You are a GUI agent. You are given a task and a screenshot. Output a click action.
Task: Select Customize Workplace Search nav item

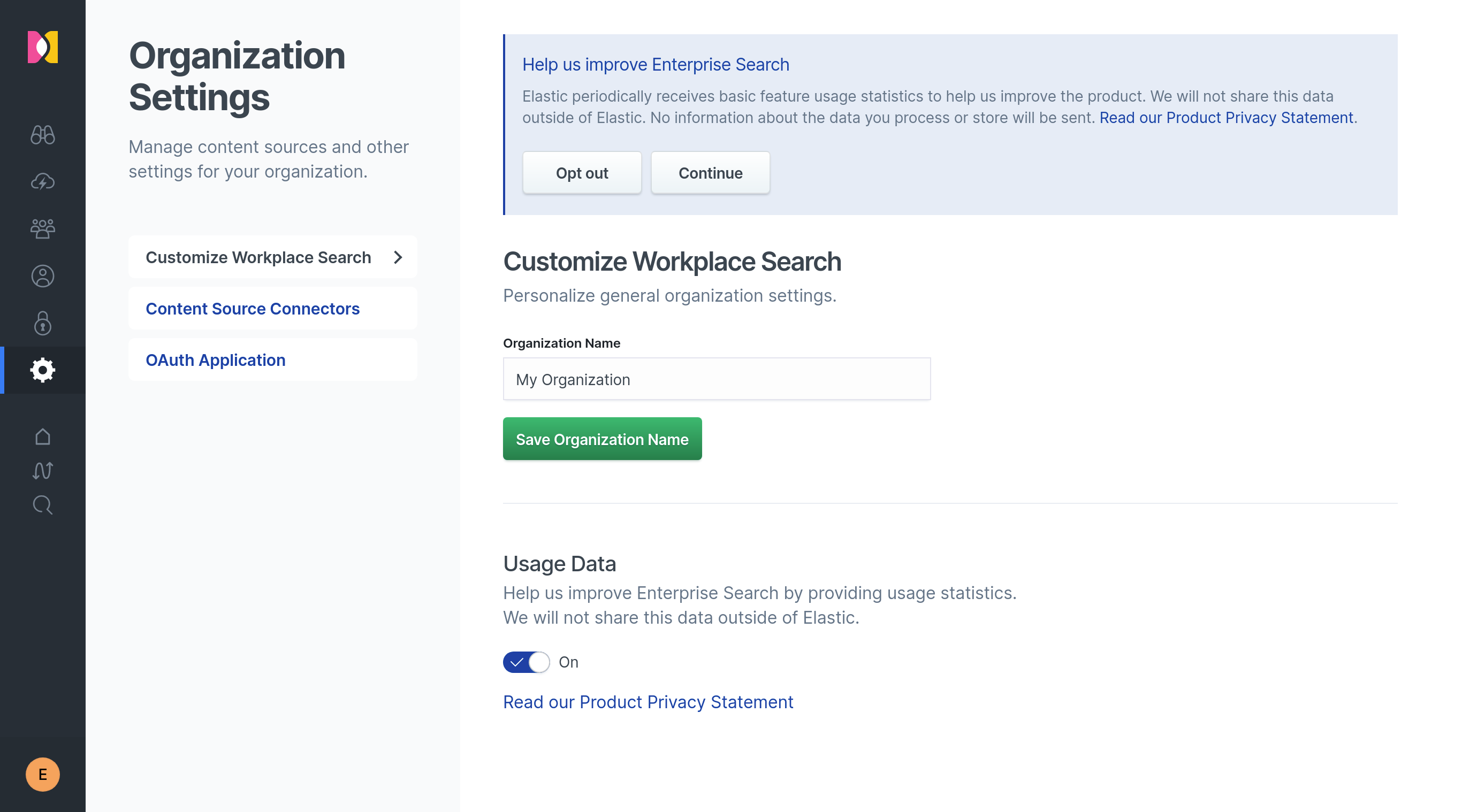pos(272,258)
